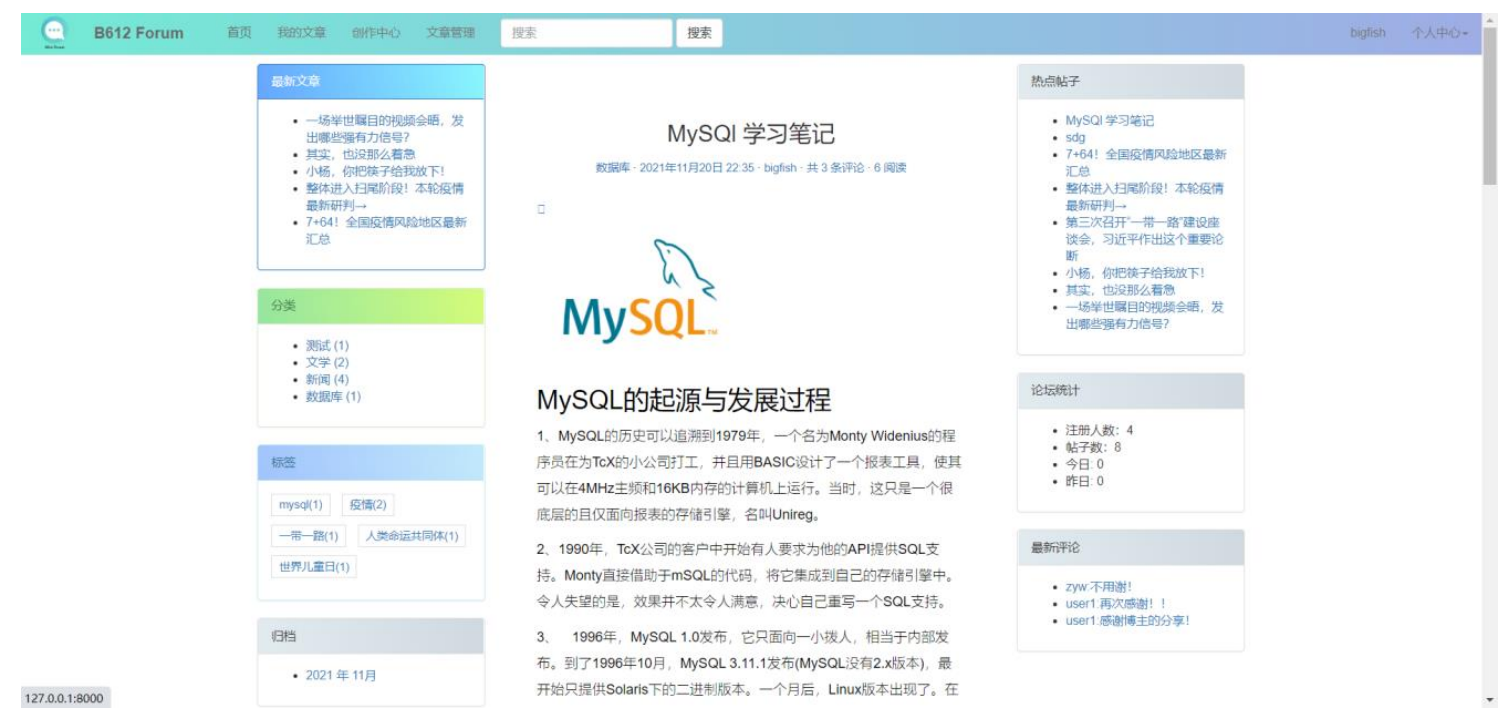
Task: Focus the 搜索 input field
Action: (x=586, y=33)
